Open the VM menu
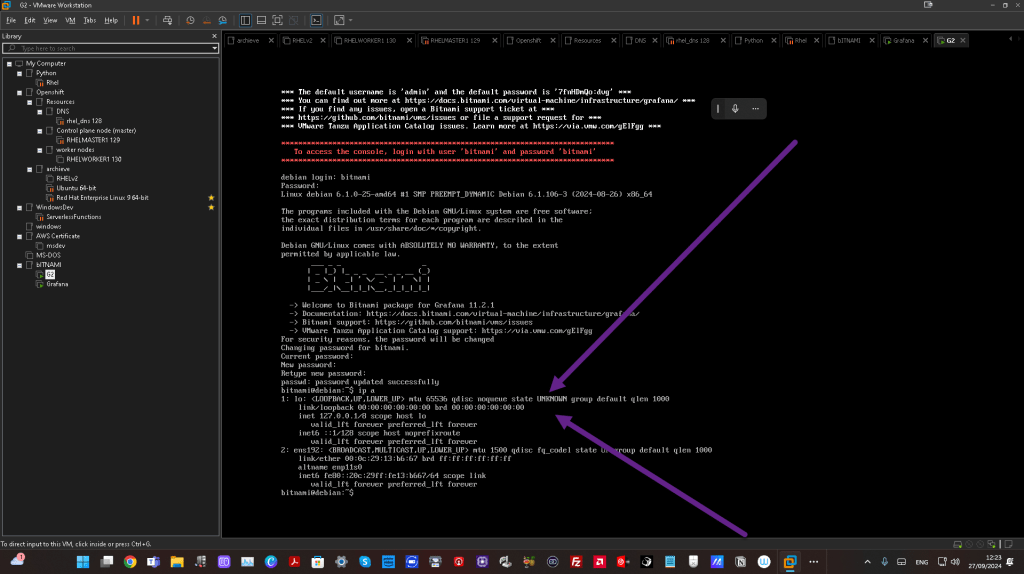This screenshot has width=1024, height=574. pyautogui.click(x=70, y=20)
